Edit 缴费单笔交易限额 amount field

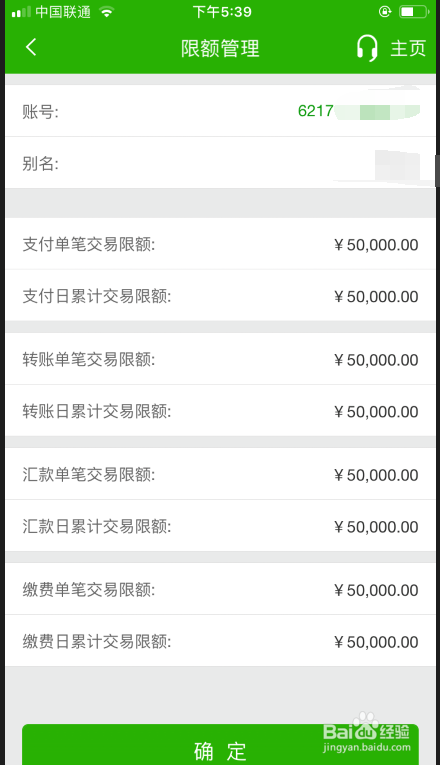(376, 590)
